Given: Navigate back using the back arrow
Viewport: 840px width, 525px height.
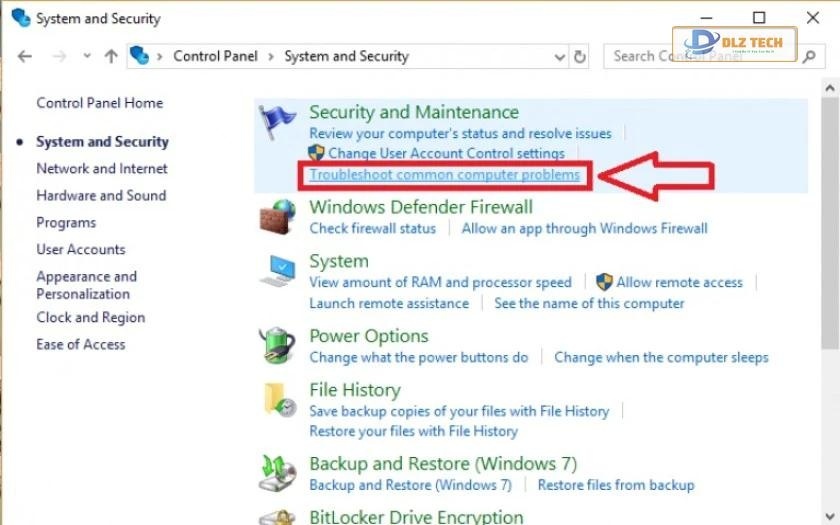Looking at the screenshot, I should [25, 56].
